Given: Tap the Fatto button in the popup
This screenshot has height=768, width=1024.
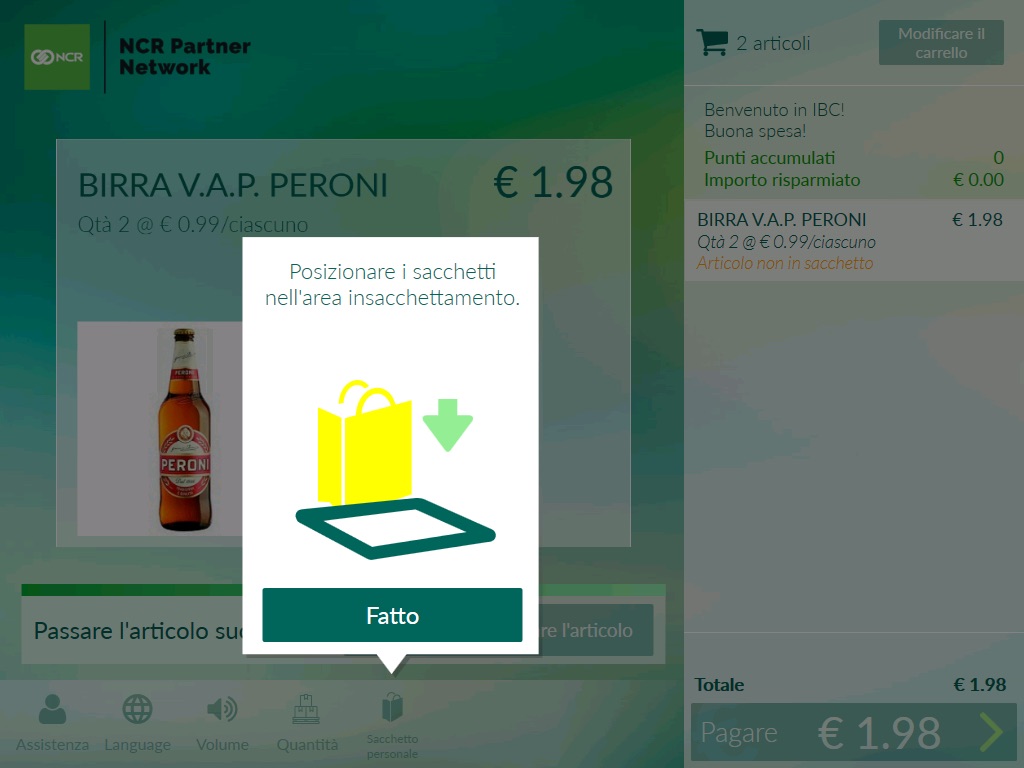Looking at the screenshot, I should (392, 615).
